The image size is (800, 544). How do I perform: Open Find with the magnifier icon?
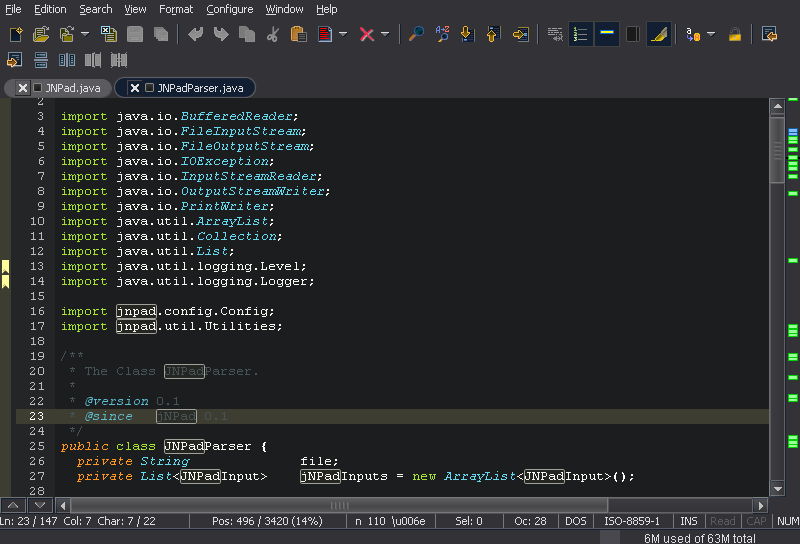click(417, 35)
